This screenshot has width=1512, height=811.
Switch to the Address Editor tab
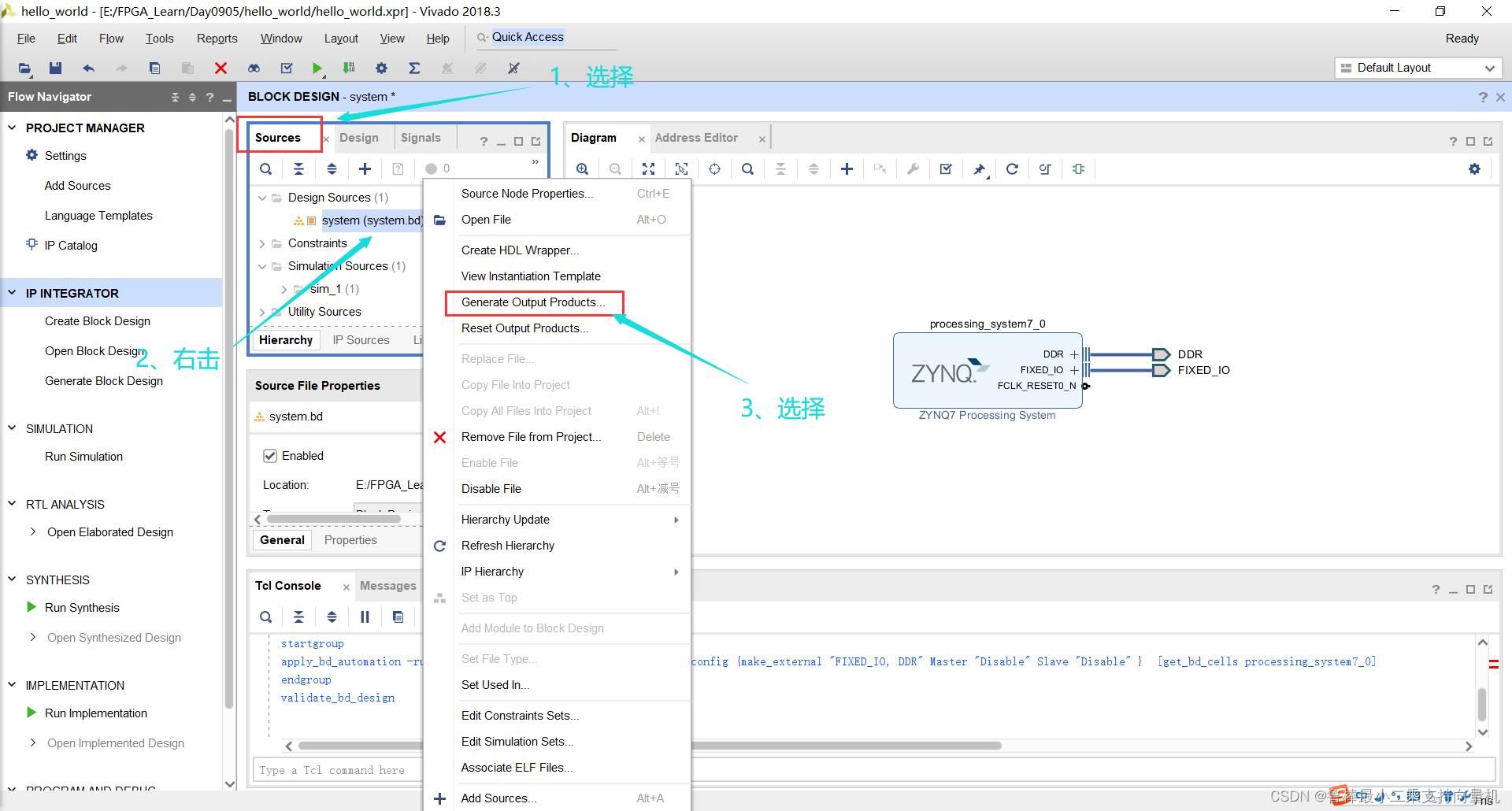click(696, 138)
